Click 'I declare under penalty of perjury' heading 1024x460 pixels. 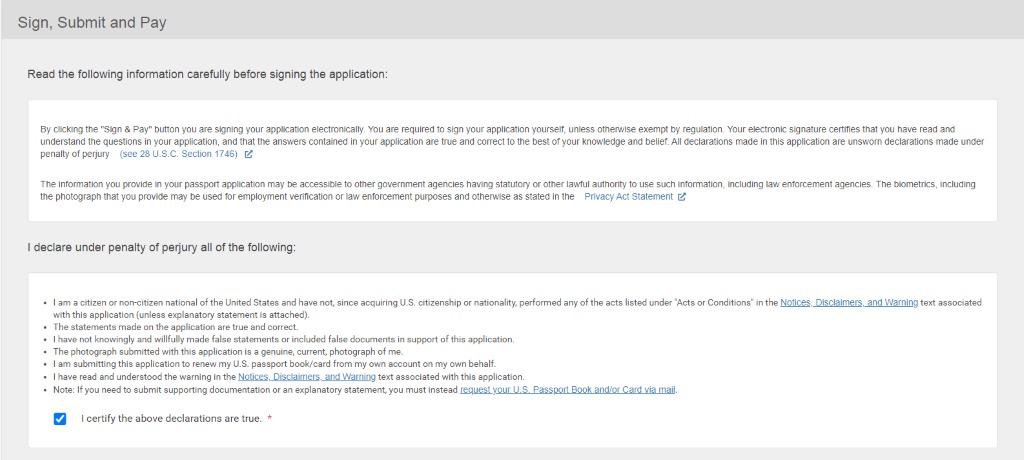(x=161, y=247)
